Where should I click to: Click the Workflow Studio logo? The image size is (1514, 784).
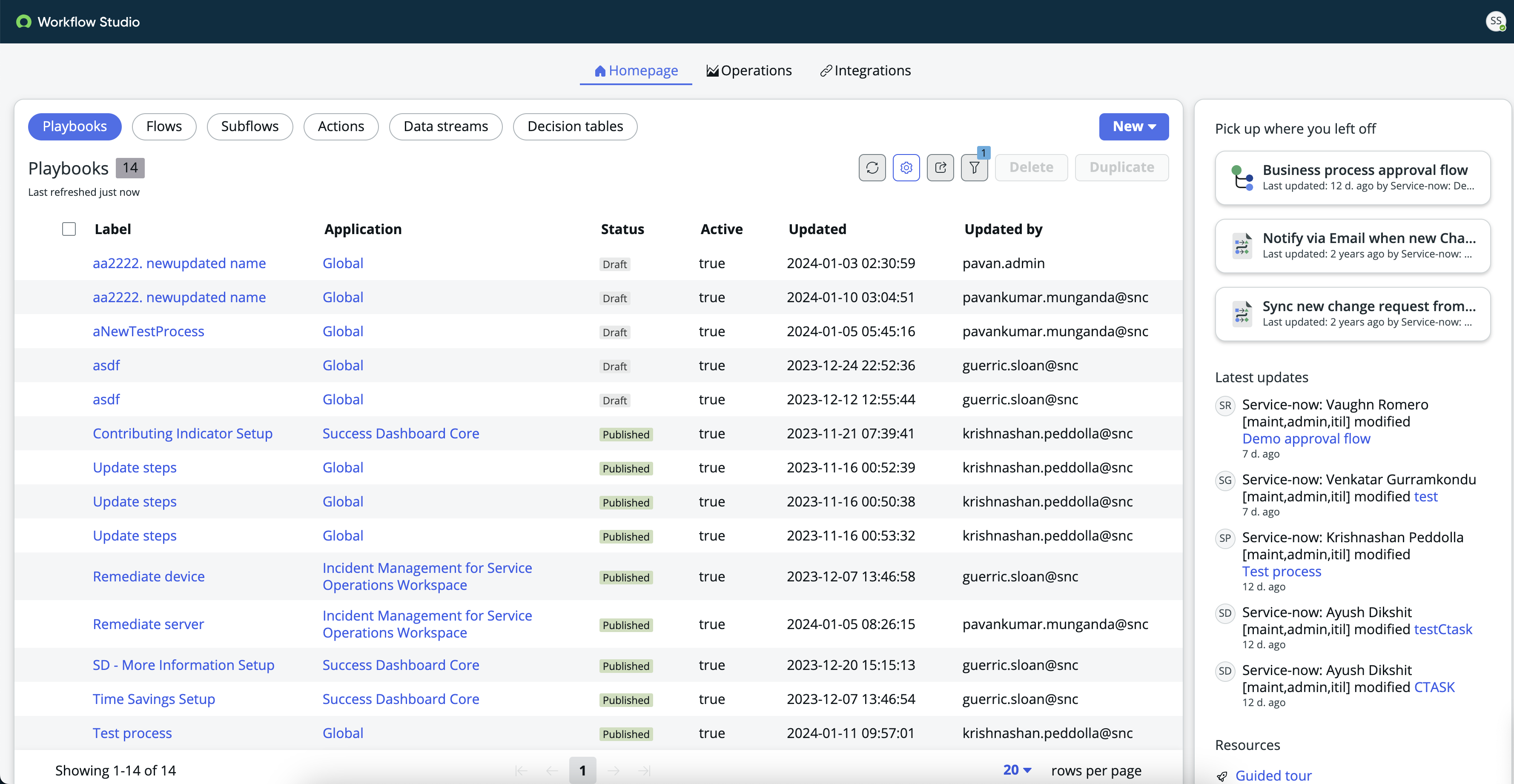click(x=23, y=22)
